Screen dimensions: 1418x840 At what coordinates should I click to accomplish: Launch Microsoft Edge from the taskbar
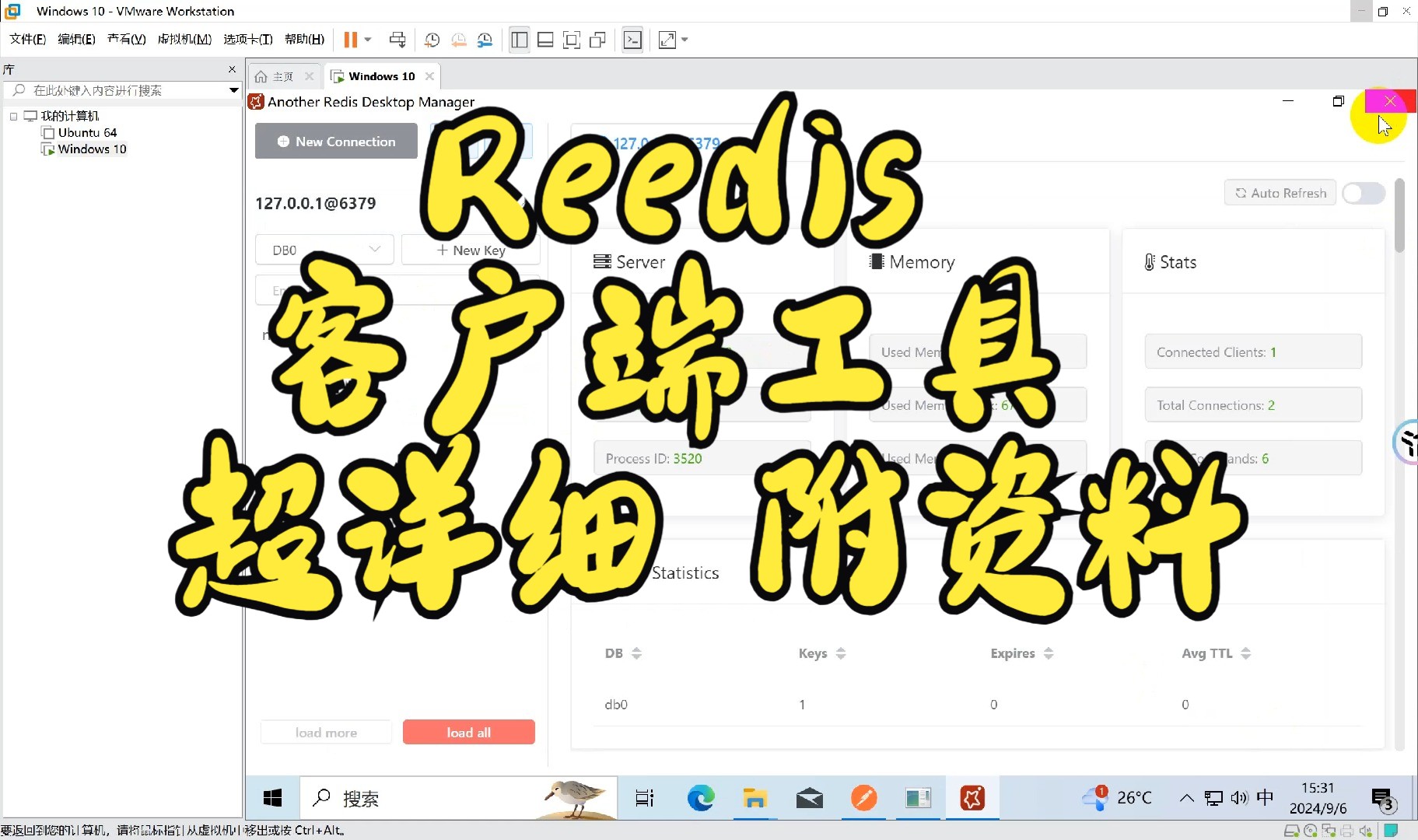coord(700,798)
